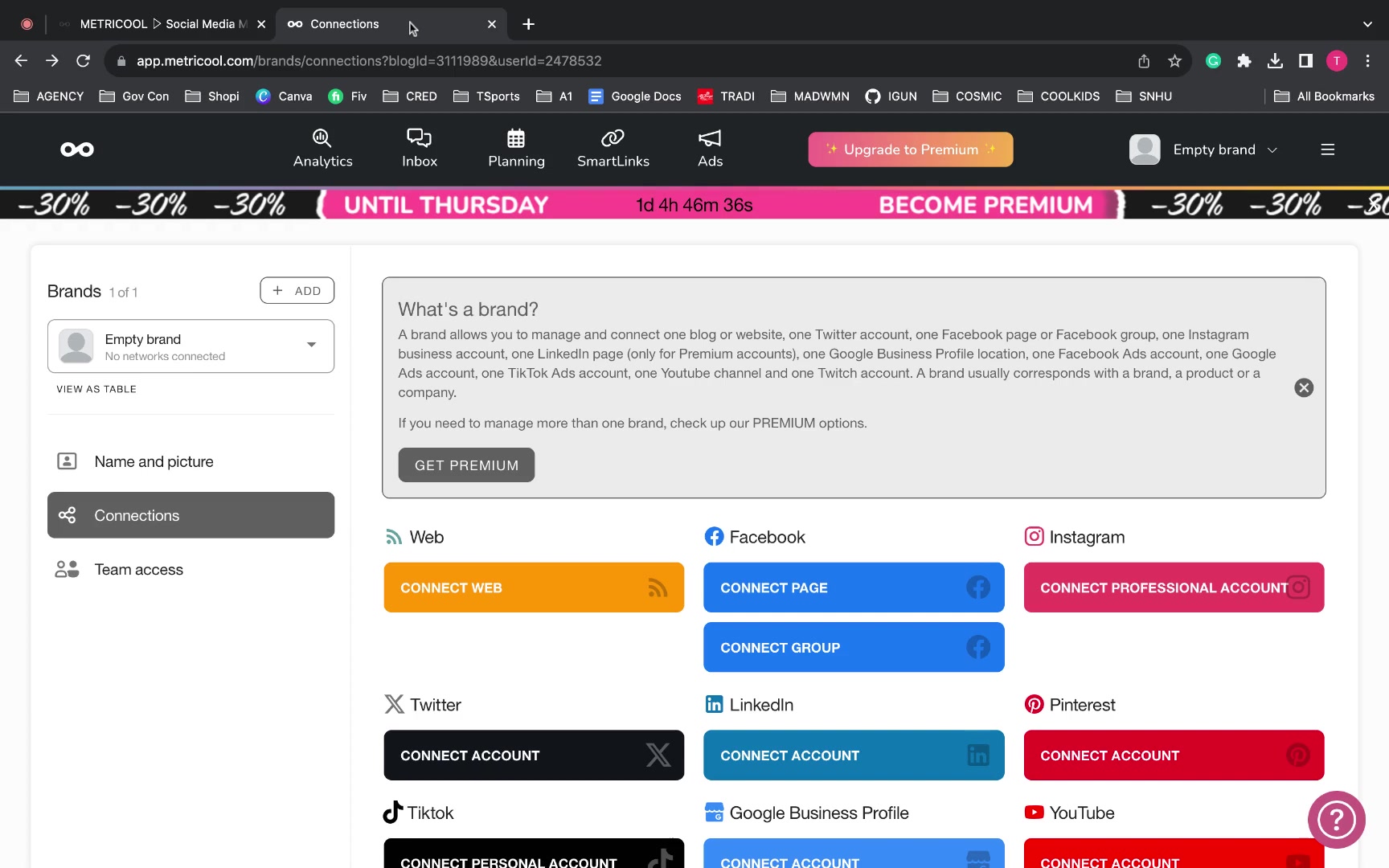Open the Chrome profile avatar T
The image size is (1389, 868).
point(1337,61)
